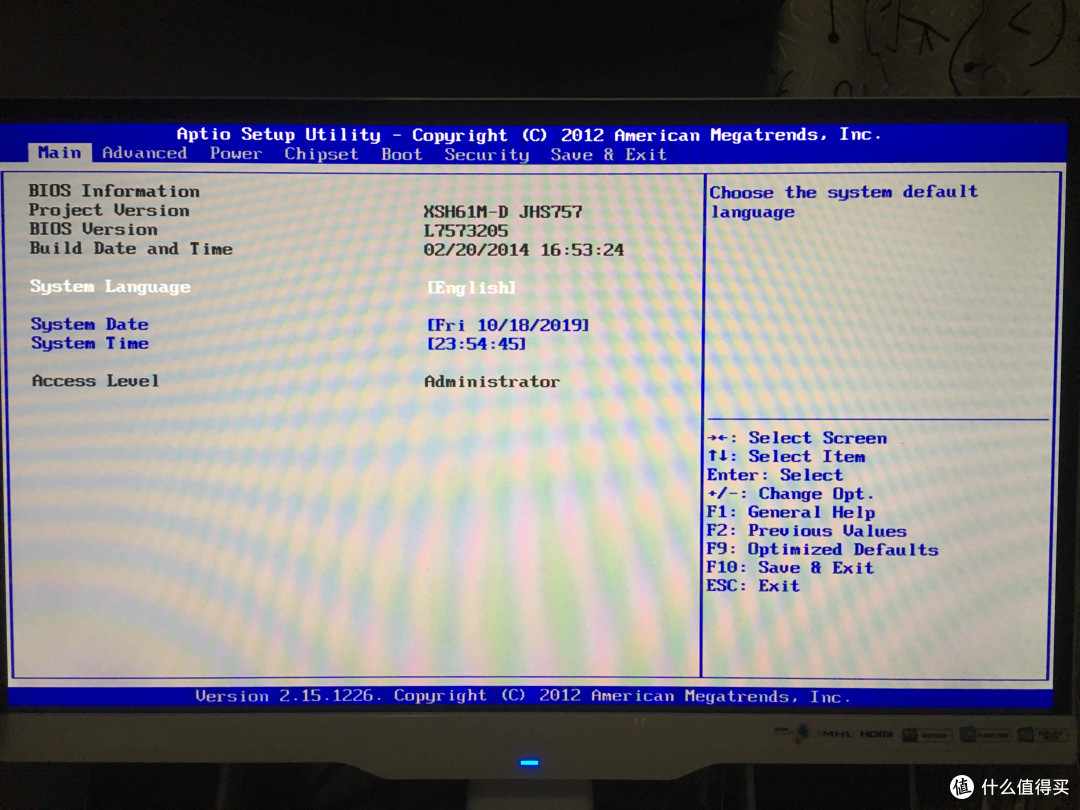Image resolution: width=1080 pixels, height=810 pixels.
Task: Click the XSH61M-D JHS757 project value
Action: (503, 212)
